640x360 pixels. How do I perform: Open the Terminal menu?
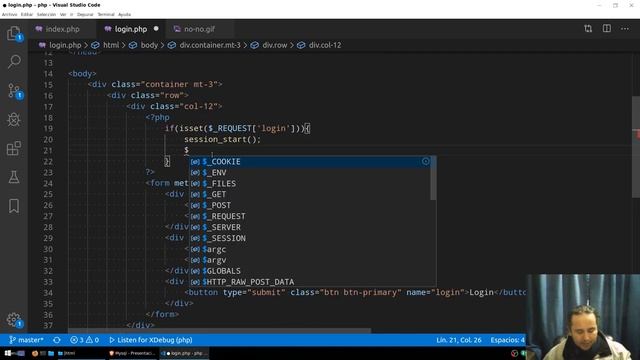[x=106, y=14]
